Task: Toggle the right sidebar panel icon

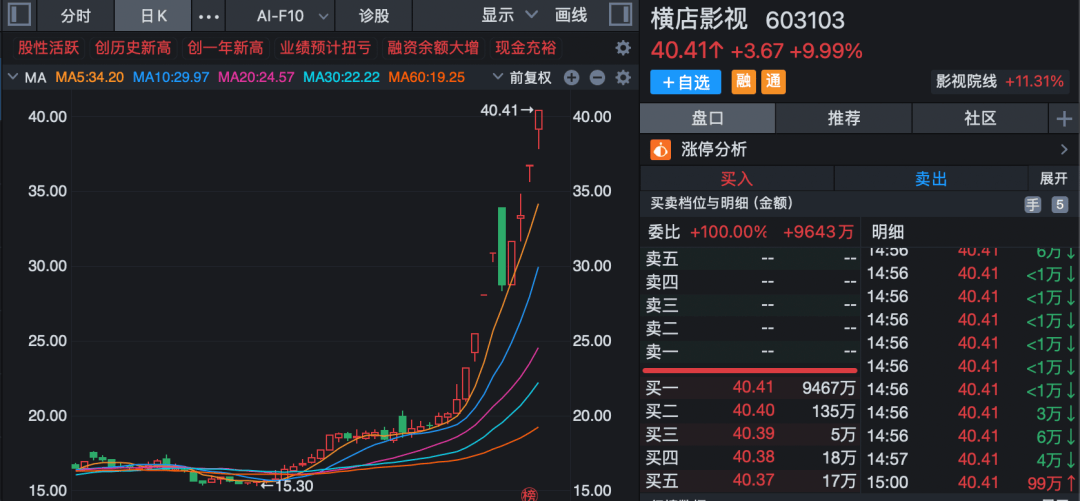Action: (x=621, y=14)
